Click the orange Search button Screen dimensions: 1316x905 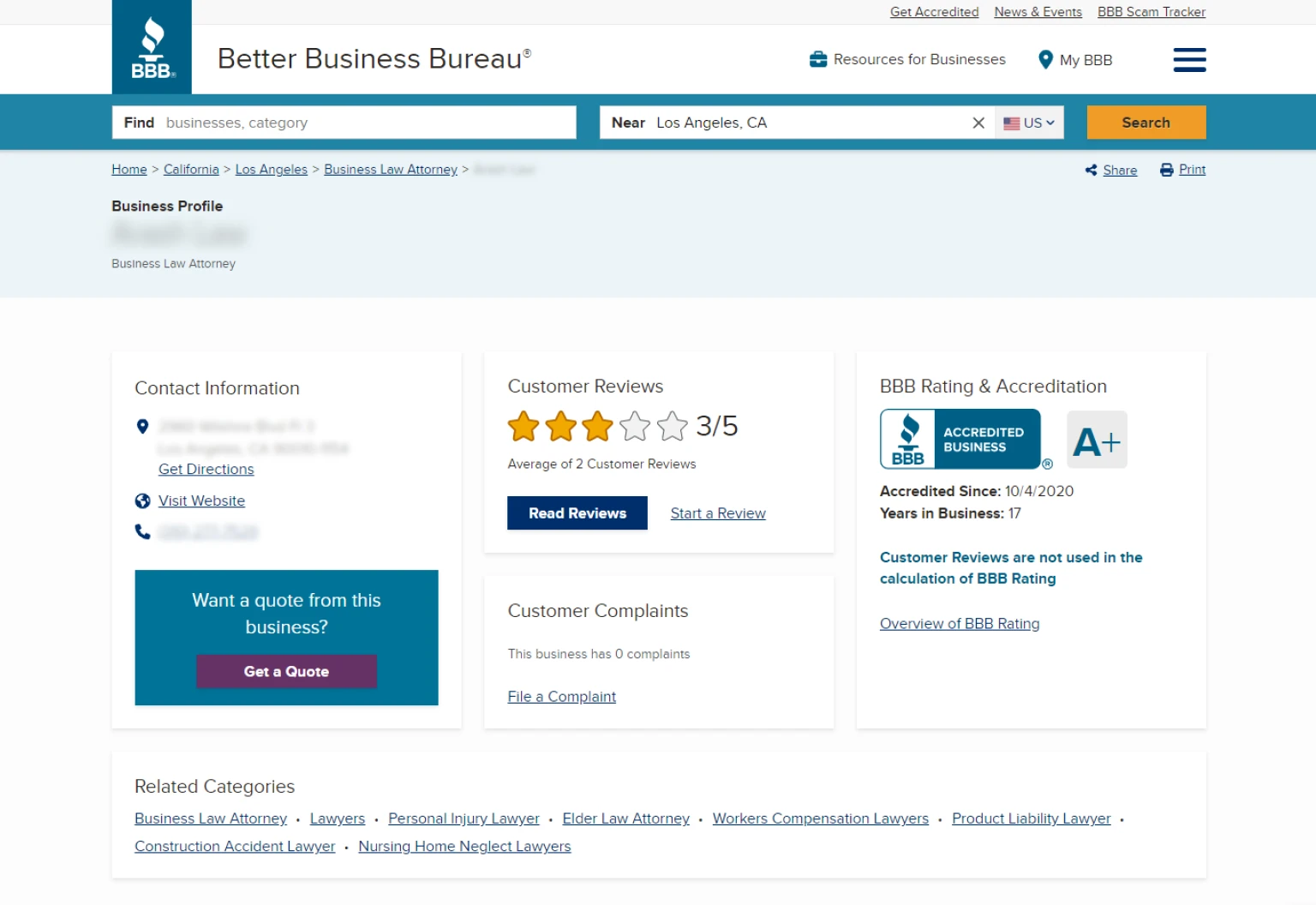coord(1146,123)
